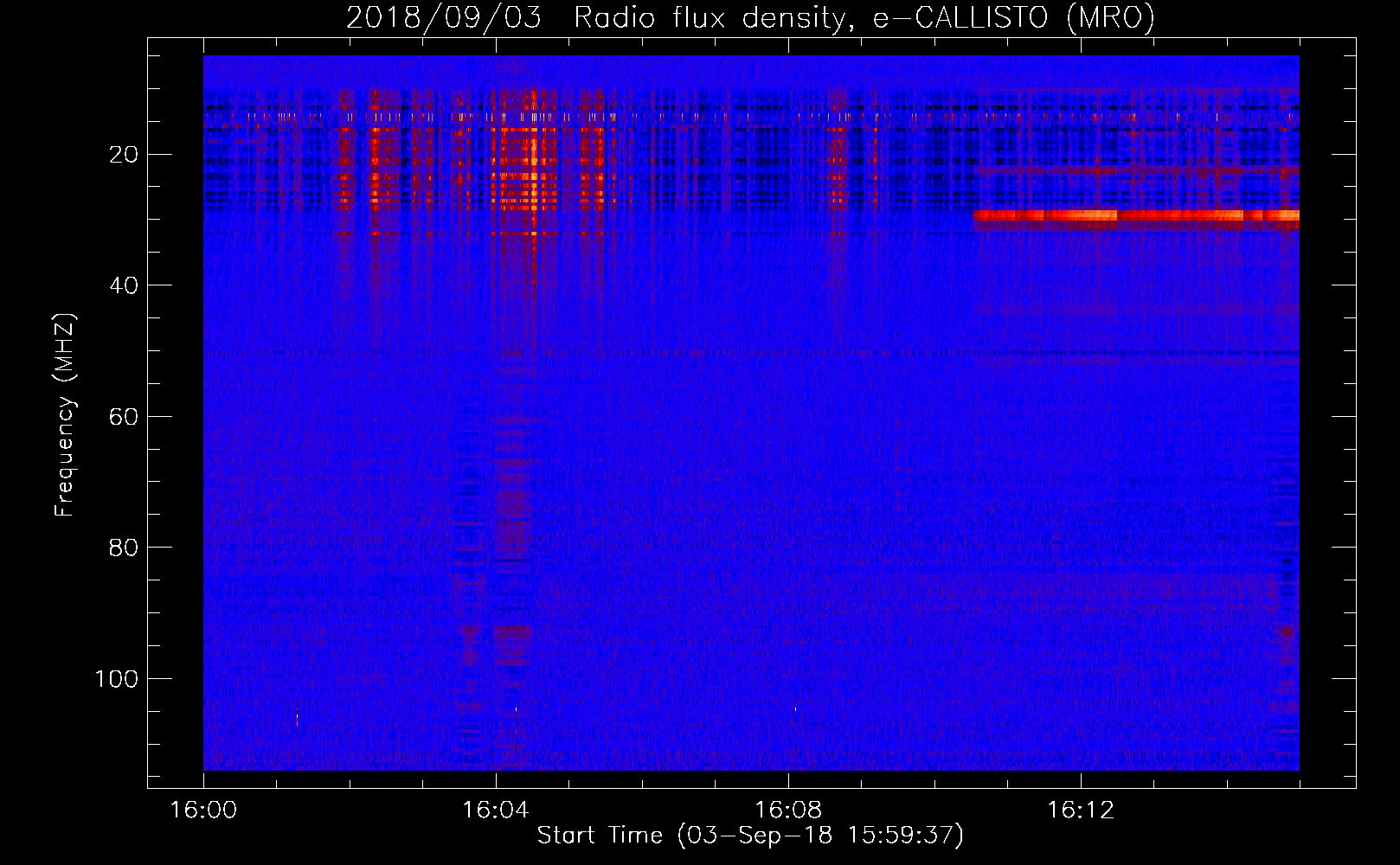
Task: Click the 16:08 time tick label
Action: tap(788, 811)
